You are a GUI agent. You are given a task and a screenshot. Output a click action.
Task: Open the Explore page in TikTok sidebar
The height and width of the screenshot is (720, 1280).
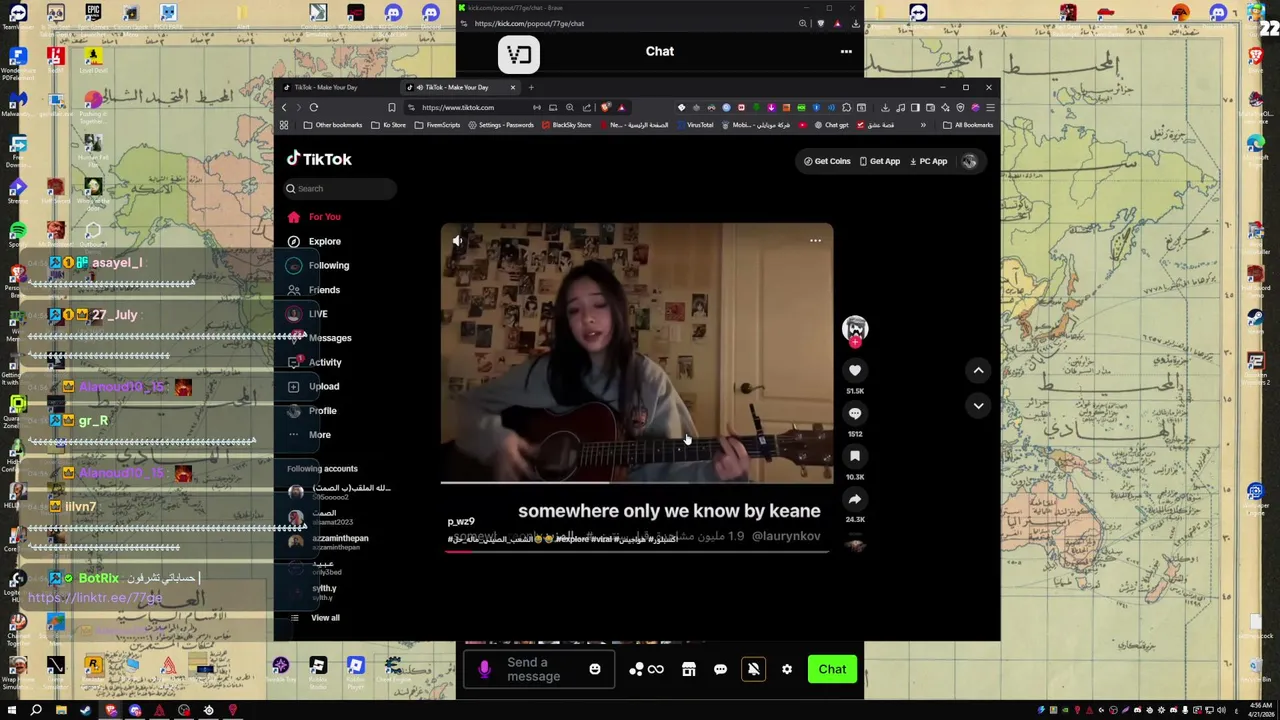[x=316, y=241]
